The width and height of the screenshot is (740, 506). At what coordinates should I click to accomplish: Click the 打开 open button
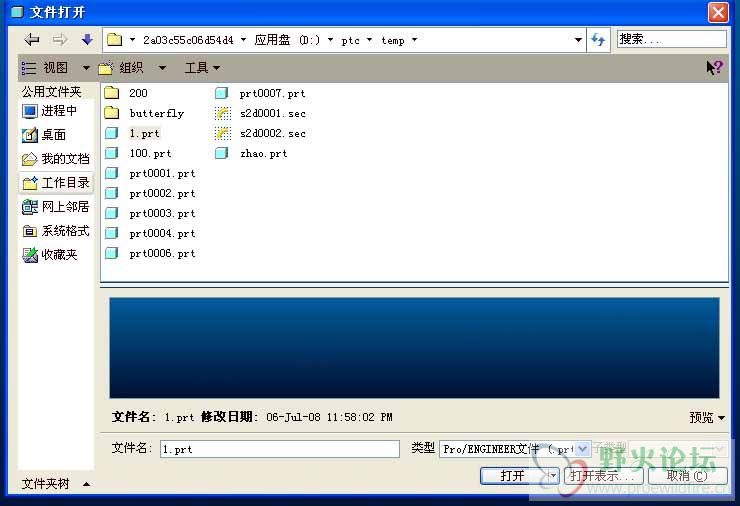[x=514, y=476]
